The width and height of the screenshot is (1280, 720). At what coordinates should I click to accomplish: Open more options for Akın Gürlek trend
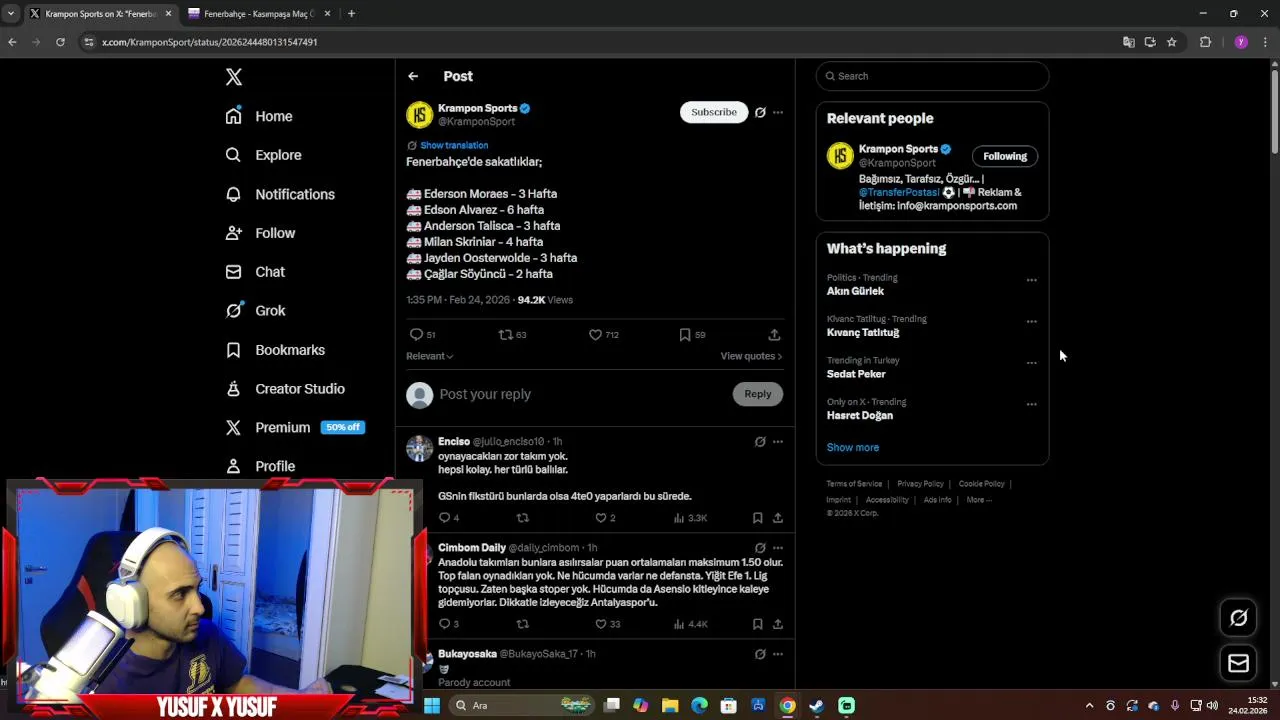pos(1032,280)
